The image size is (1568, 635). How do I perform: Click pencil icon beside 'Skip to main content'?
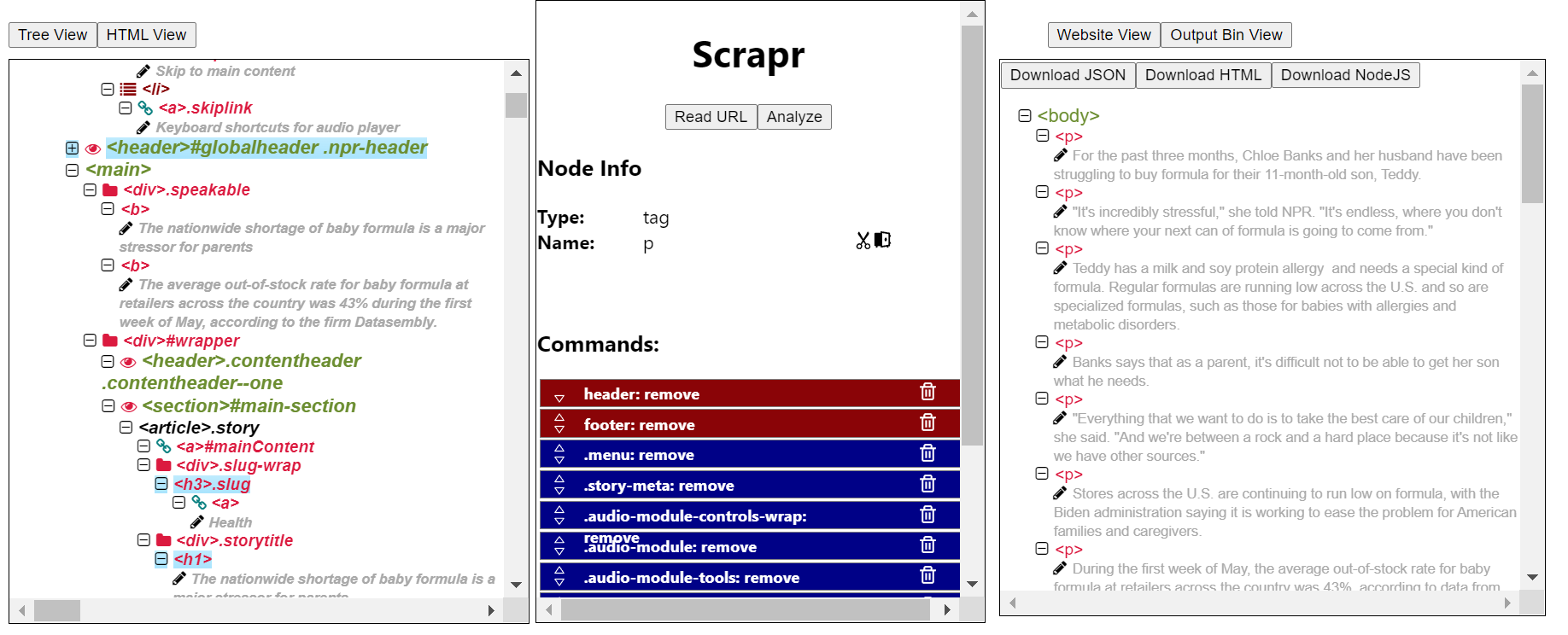[143, 71]
